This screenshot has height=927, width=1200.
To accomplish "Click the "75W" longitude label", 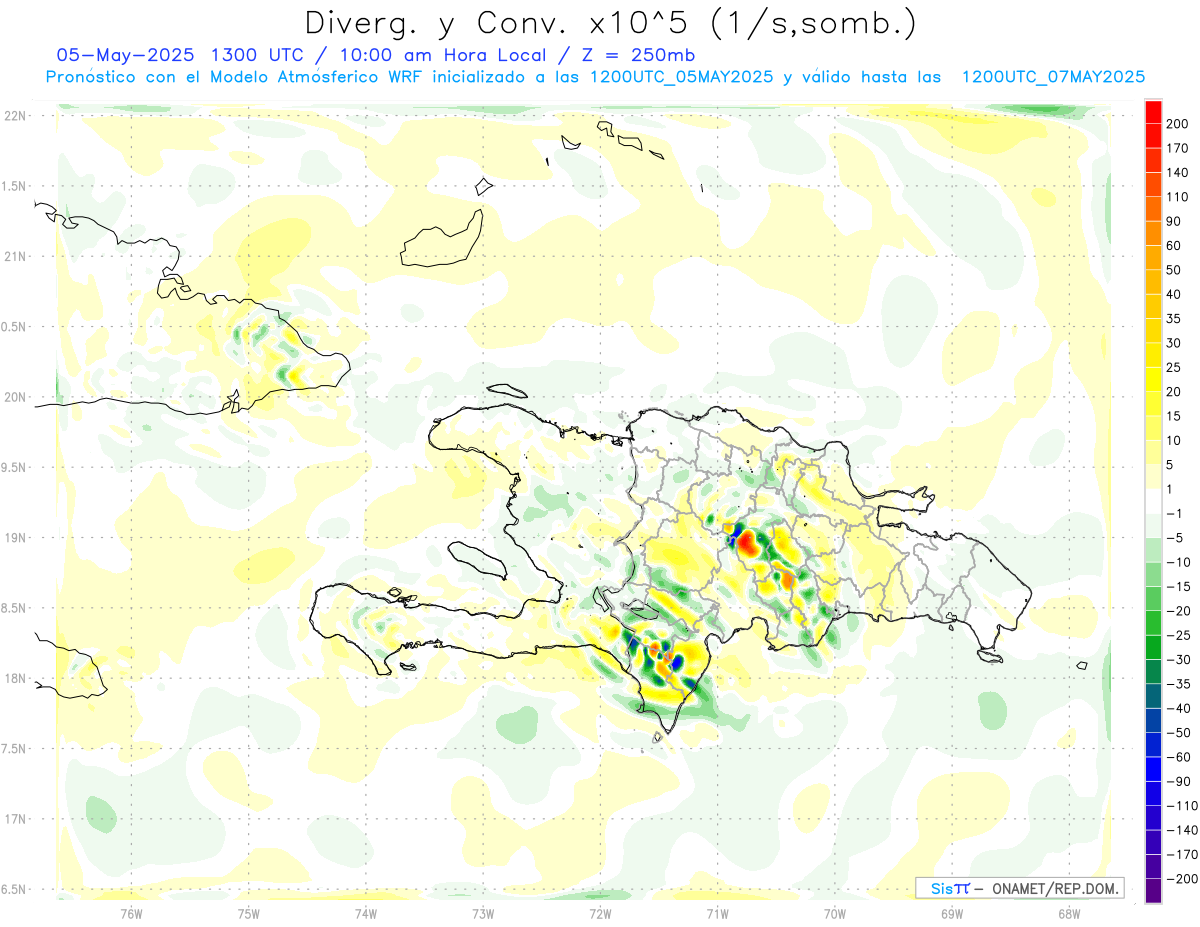I will coord(249,912).
